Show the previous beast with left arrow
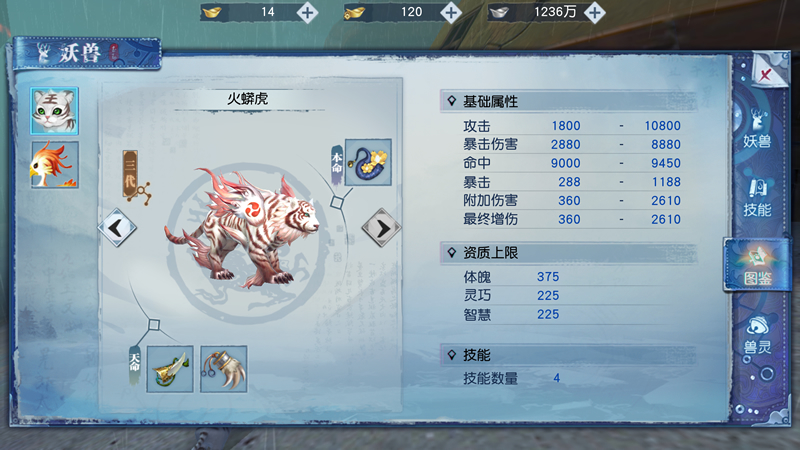800x450 pixels. pos(117,228)
